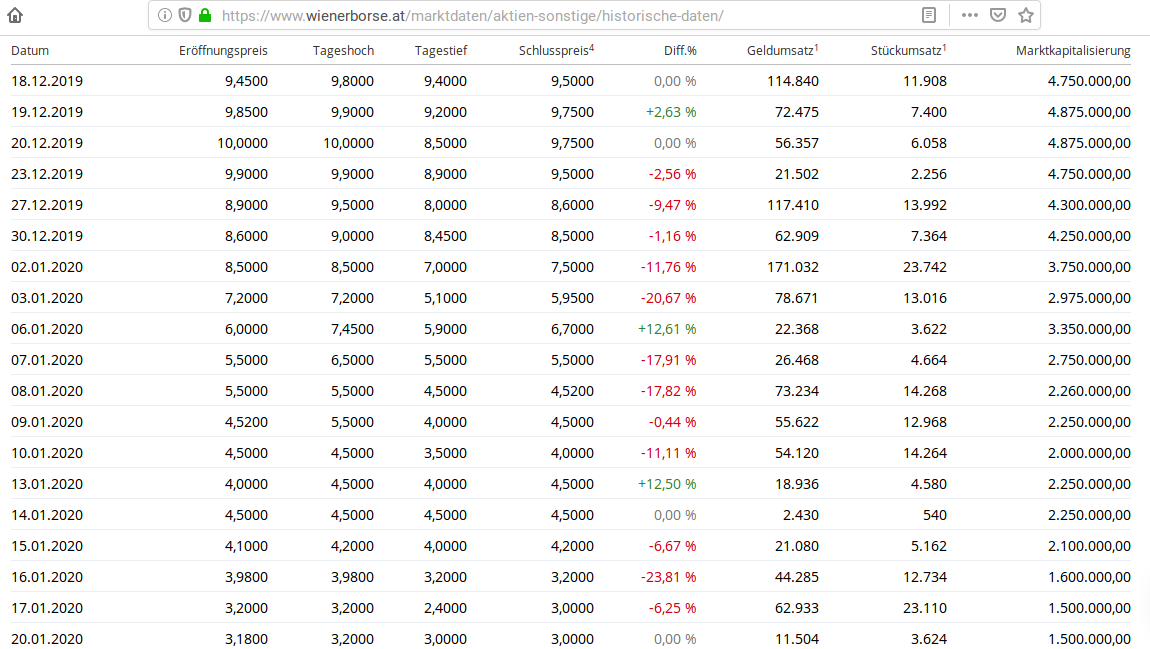1150x649 pixels.
Task: Select Stückumsatz value 23.742
Action: [925, 267]
